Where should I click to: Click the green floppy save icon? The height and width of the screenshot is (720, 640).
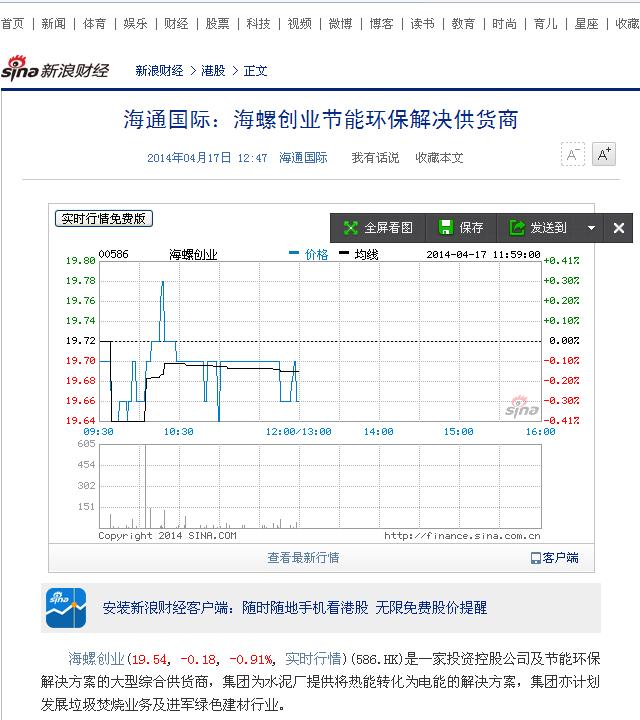coord(446,227)
